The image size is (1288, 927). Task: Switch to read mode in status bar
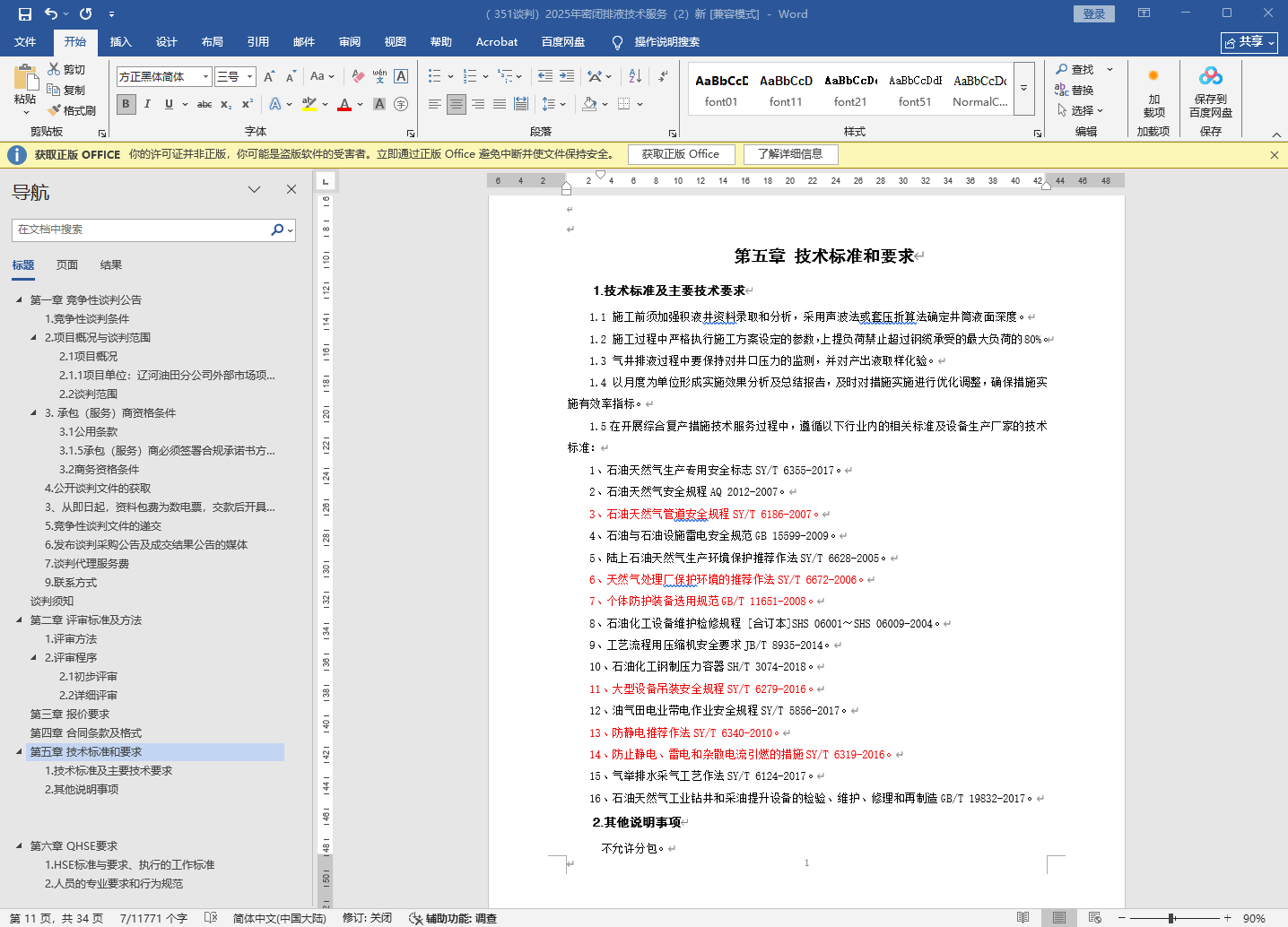tap(1023, 918)
